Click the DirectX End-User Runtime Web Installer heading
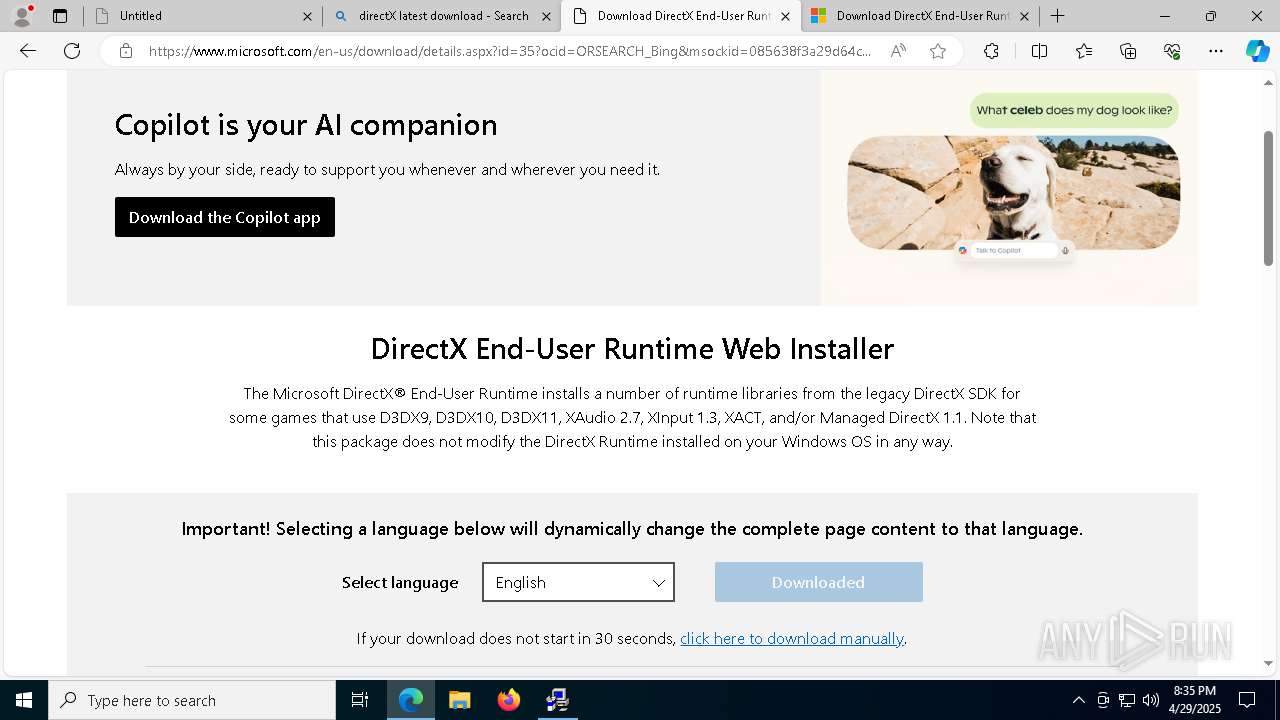The height and width of the screenshot is (720, 1280). [632, 349]
